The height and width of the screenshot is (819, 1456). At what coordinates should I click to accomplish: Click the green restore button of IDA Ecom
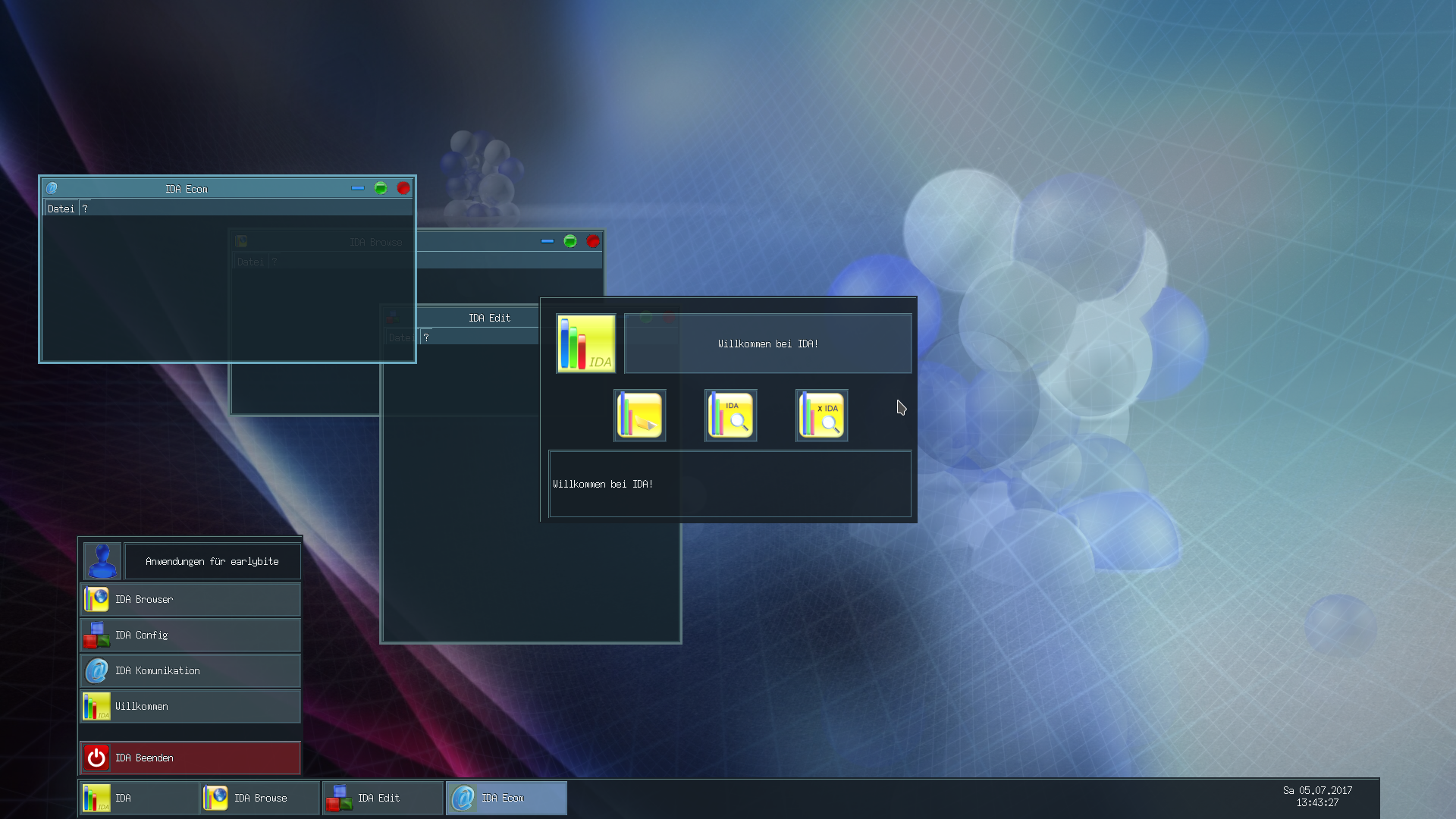pos(380,188)
